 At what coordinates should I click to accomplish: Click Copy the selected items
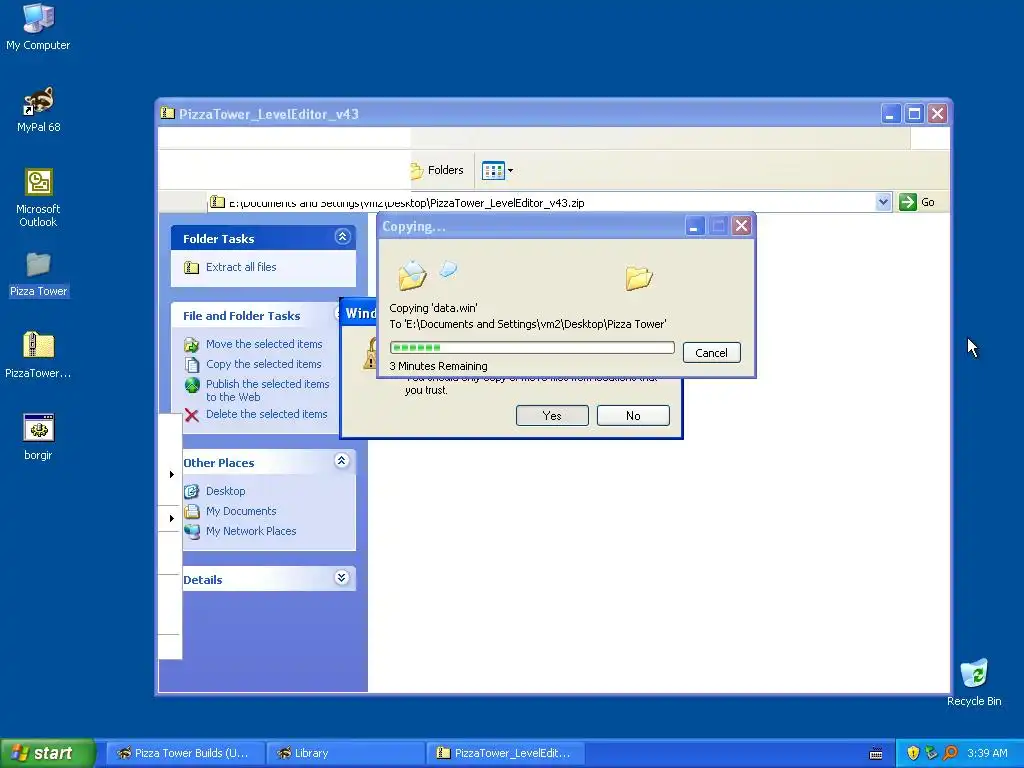point(264,364)
